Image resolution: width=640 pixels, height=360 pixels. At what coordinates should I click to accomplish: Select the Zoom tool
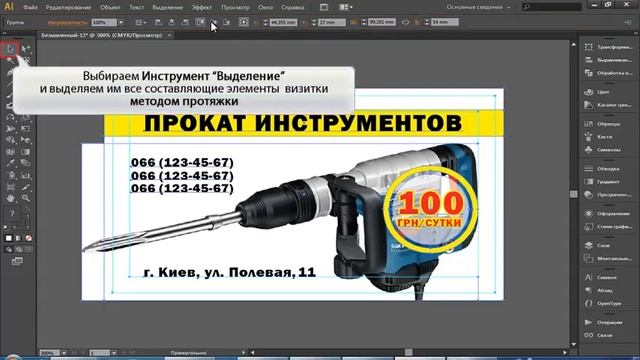[x=26, y=198]
